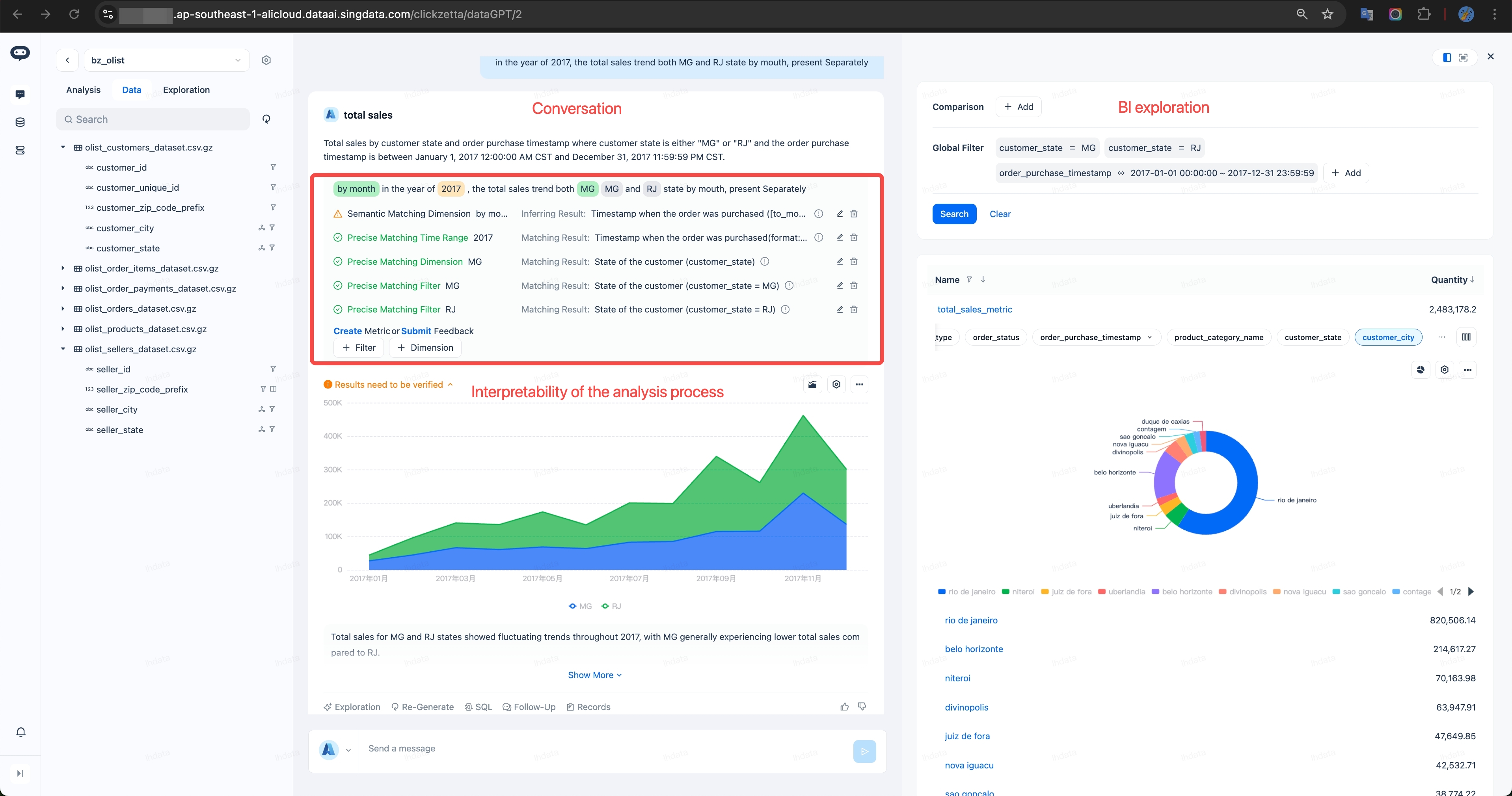Expand Show More of the summary
Image resolution: width=1512 pixels, height=796 pixels.
pyautogui.click(x=594, y=675)
